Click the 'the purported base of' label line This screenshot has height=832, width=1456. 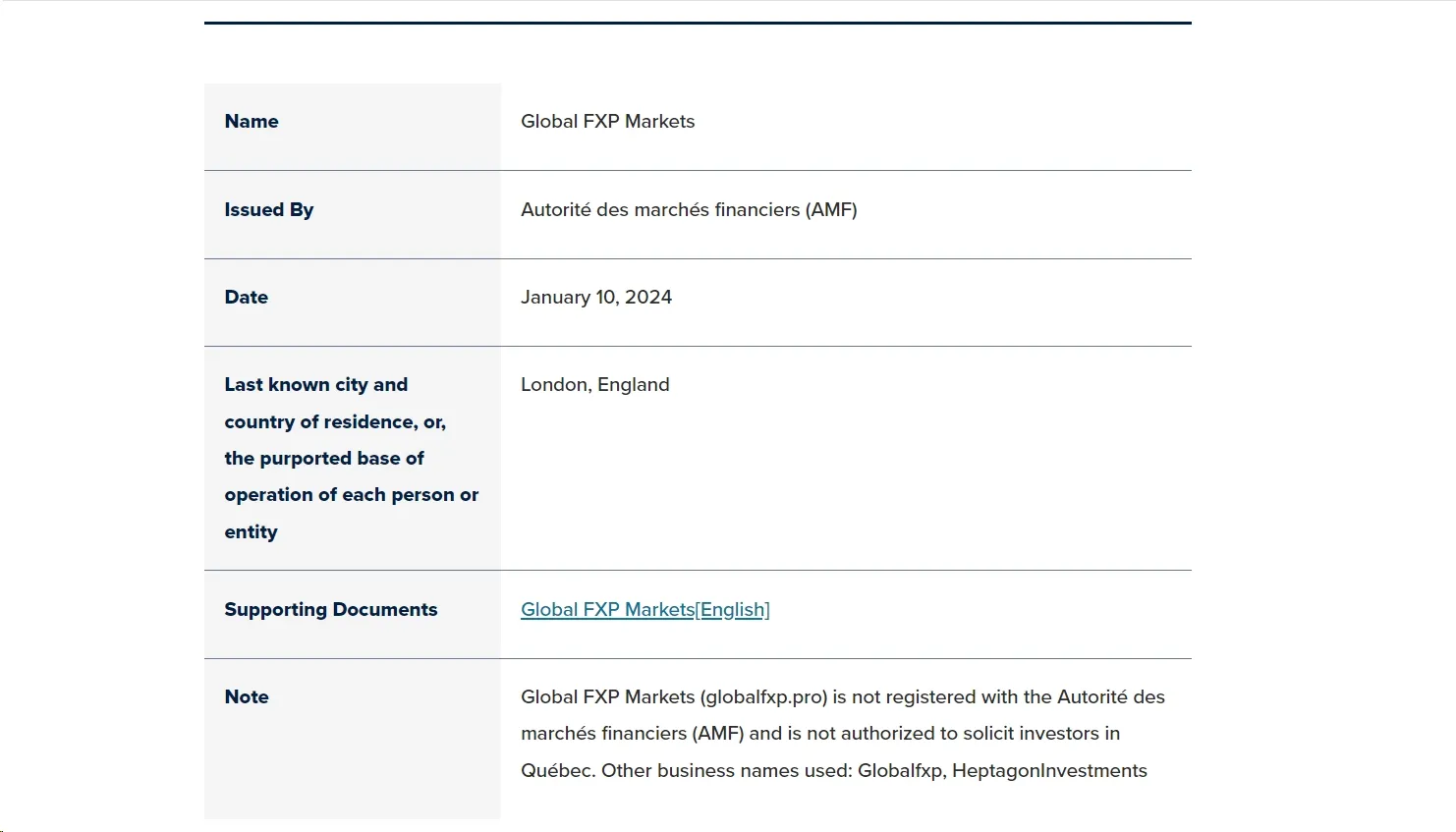(x=324, y=459)
